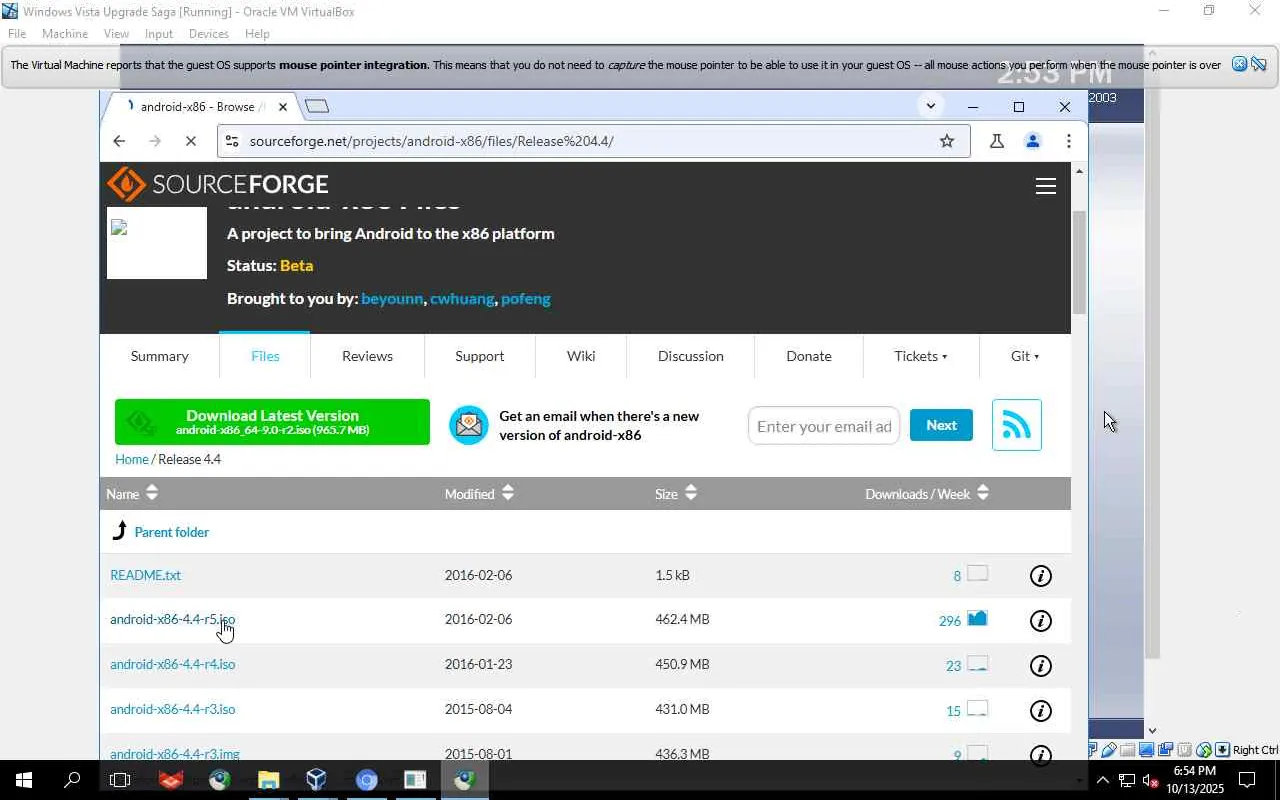Go back in the browser
The height and width of the screenshot is (800, 1280).
pos(119,141)
